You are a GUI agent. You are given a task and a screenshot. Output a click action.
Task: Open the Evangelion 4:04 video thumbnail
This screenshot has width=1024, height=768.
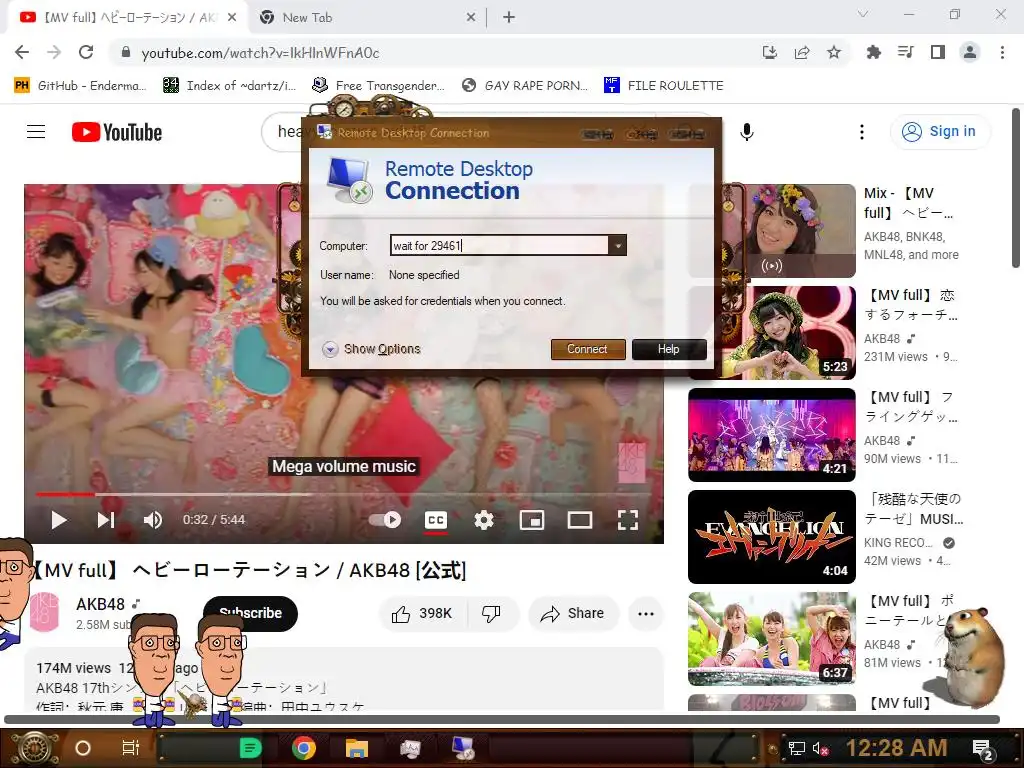[x=772, y=537]
